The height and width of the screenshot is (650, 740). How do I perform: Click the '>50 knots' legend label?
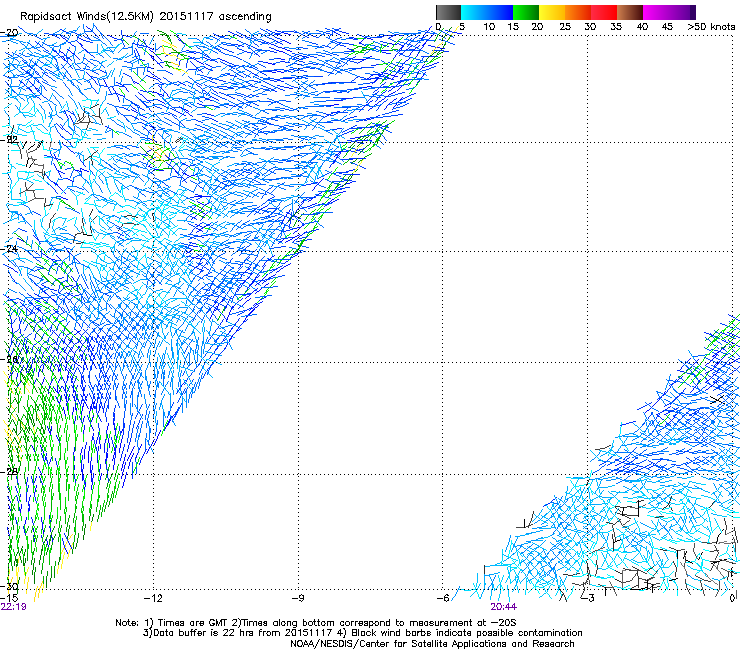[711, 27]
